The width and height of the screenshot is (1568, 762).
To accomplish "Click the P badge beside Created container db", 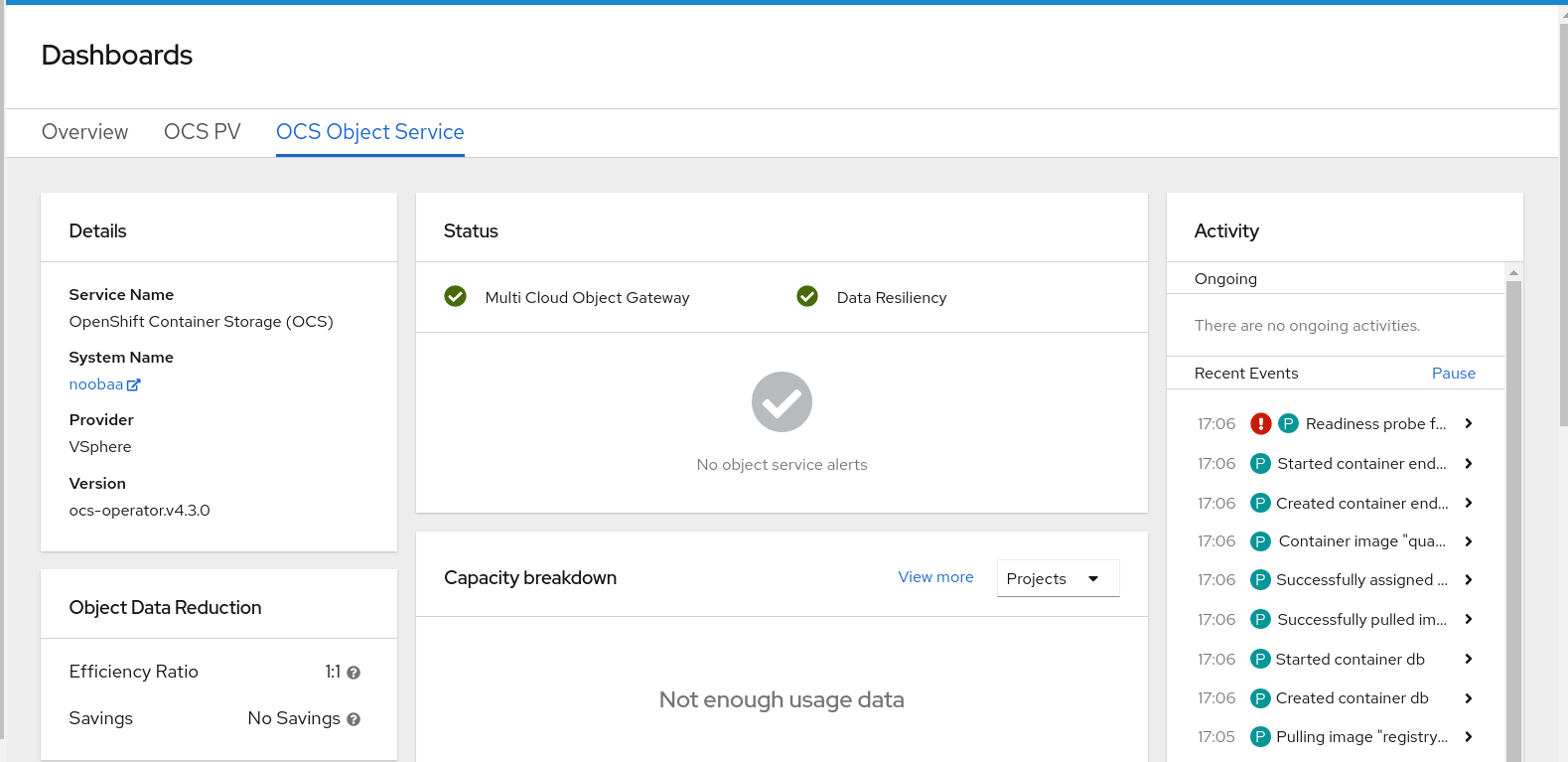I will click(1260, 698).
